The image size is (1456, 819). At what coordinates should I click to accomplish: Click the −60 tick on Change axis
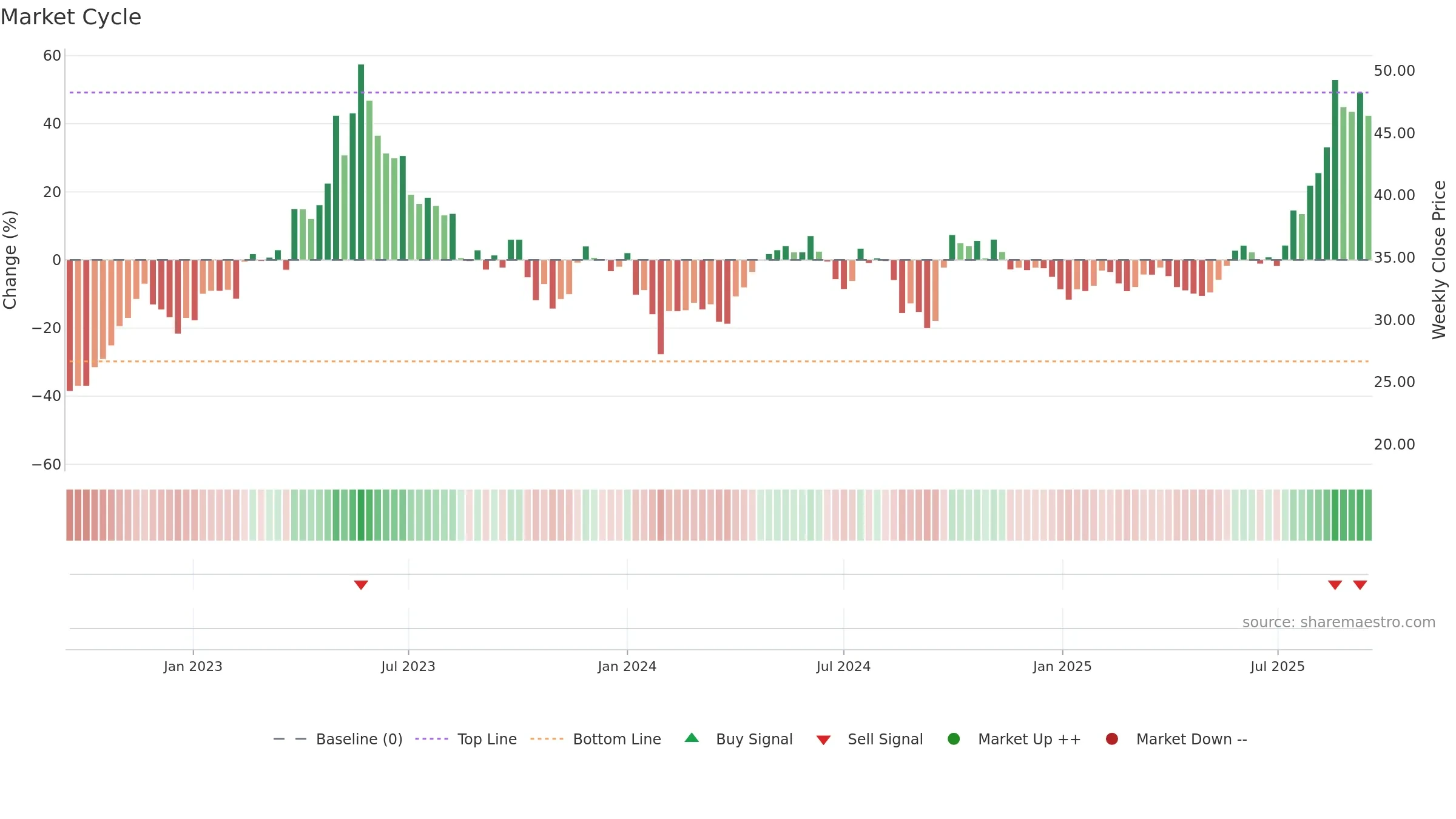(47, 464)
